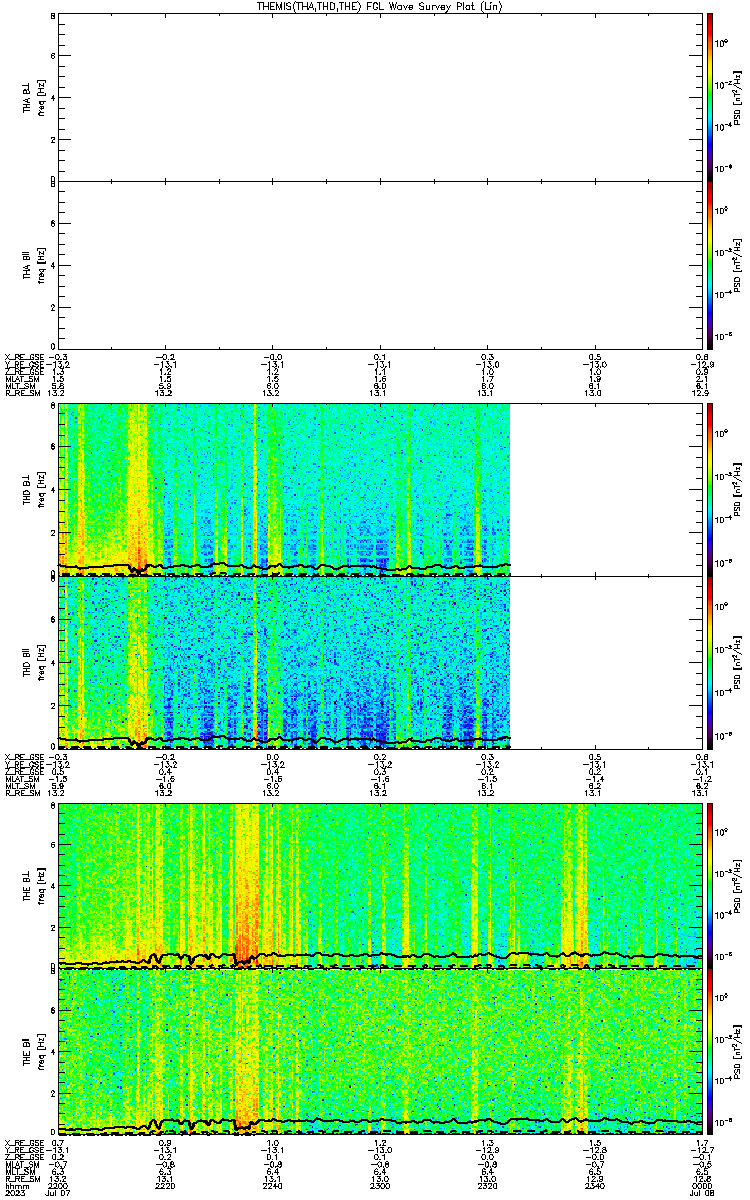Select the empty THA BL spectrogram panel

[x=380, y=97]
